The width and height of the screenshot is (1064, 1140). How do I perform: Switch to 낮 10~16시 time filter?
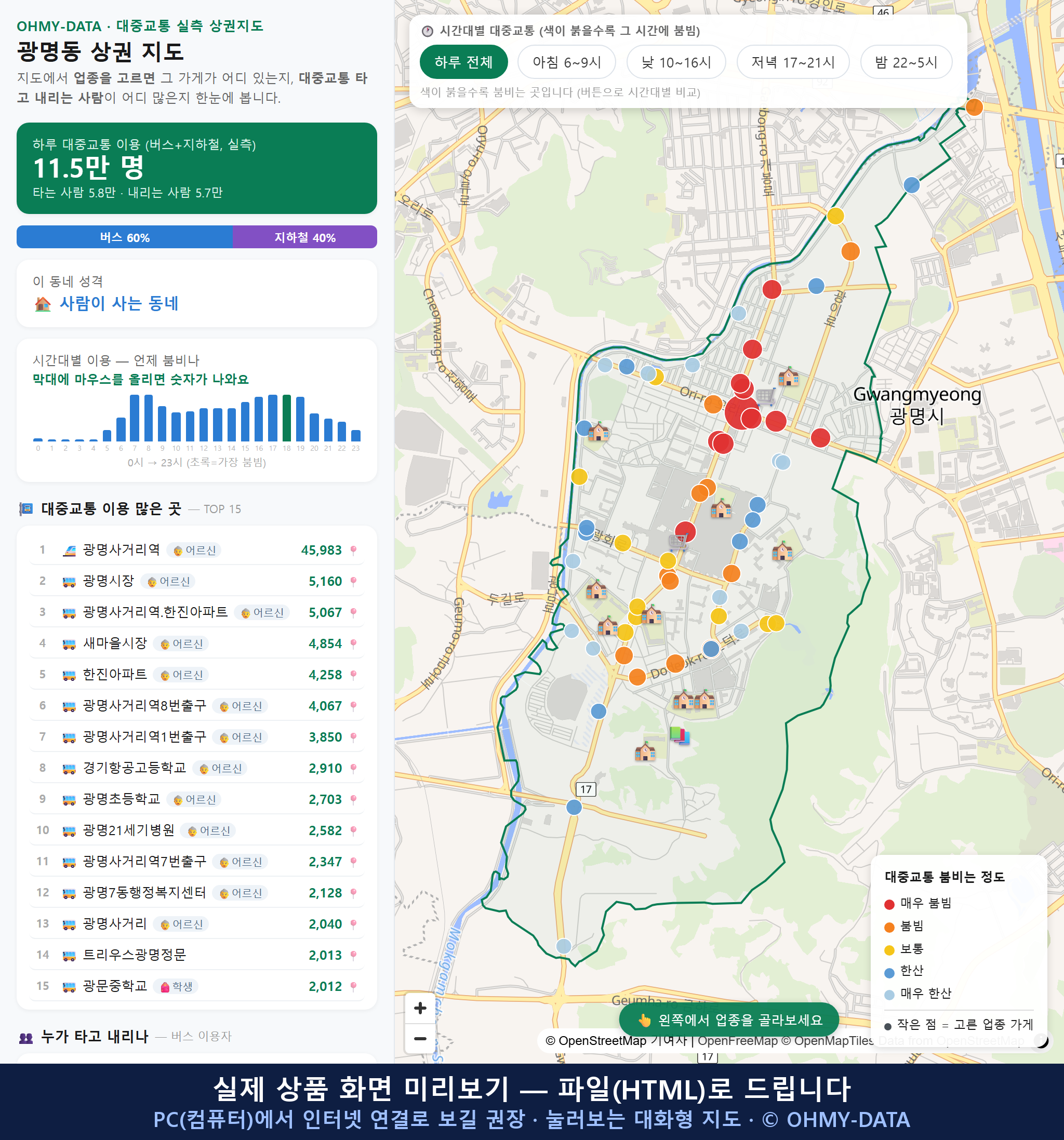676,62
